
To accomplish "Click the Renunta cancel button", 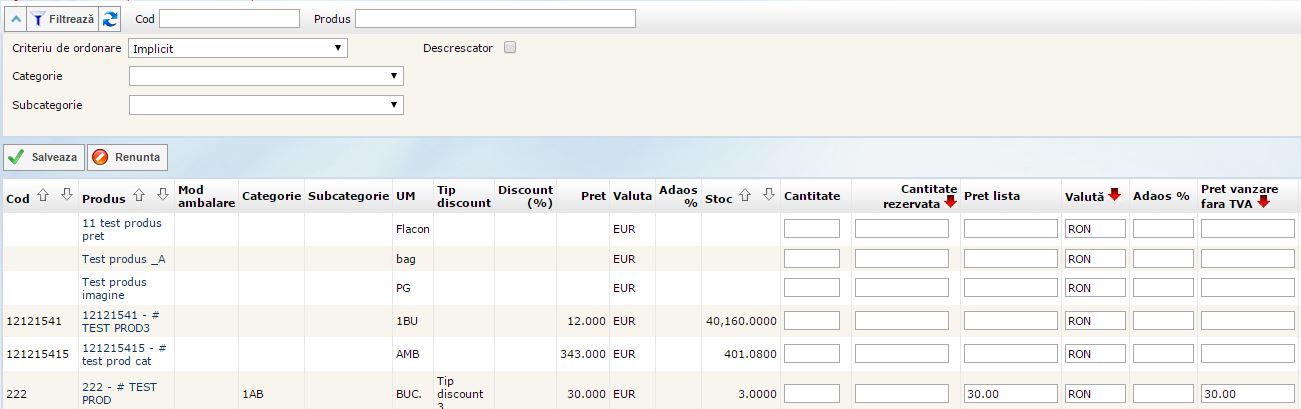I will click(x=127, y=158).
